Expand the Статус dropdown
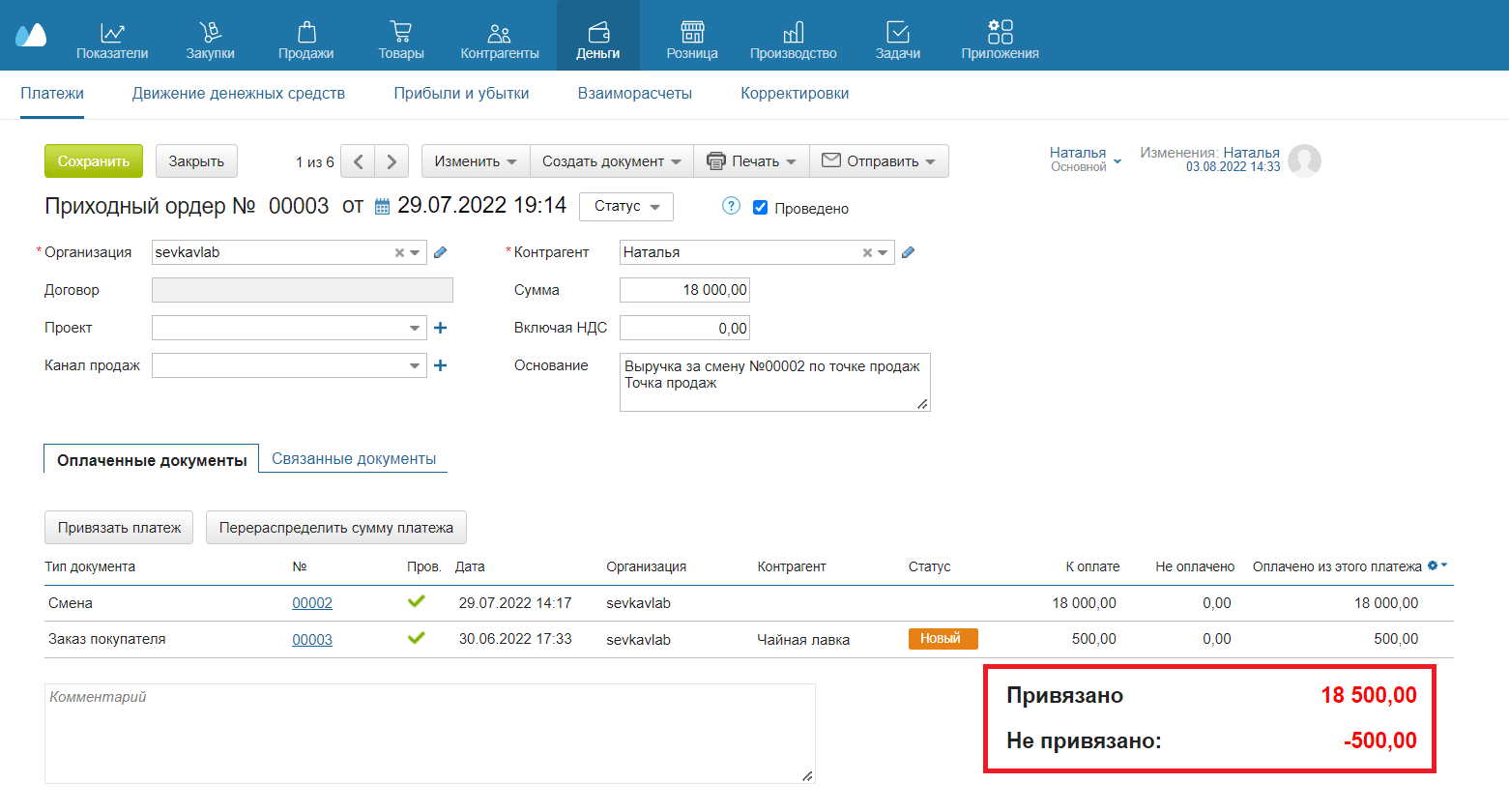This screenshot has width=1509, height=812. 625,207
